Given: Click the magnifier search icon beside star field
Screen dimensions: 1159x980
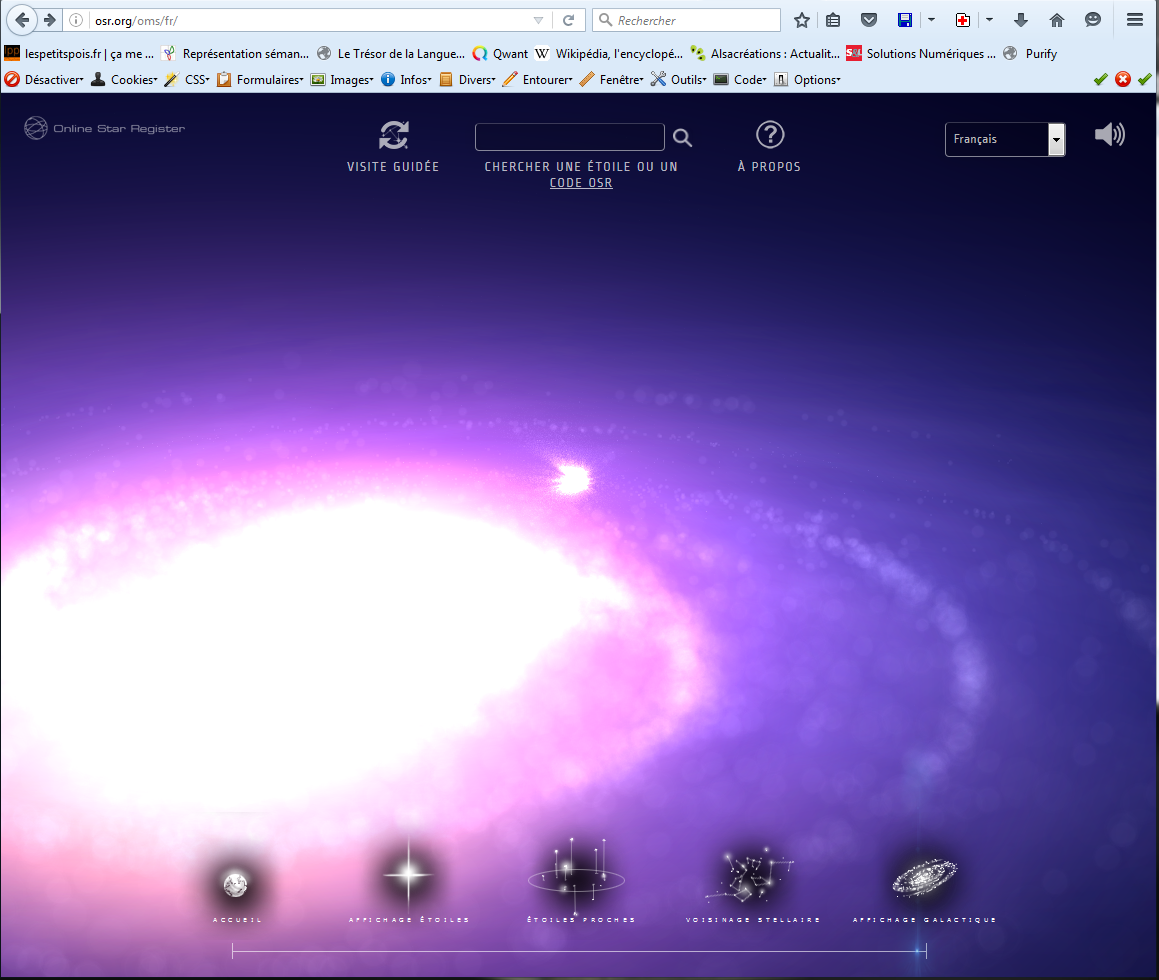Looking at the screenshot, I should tap(682, 138).
